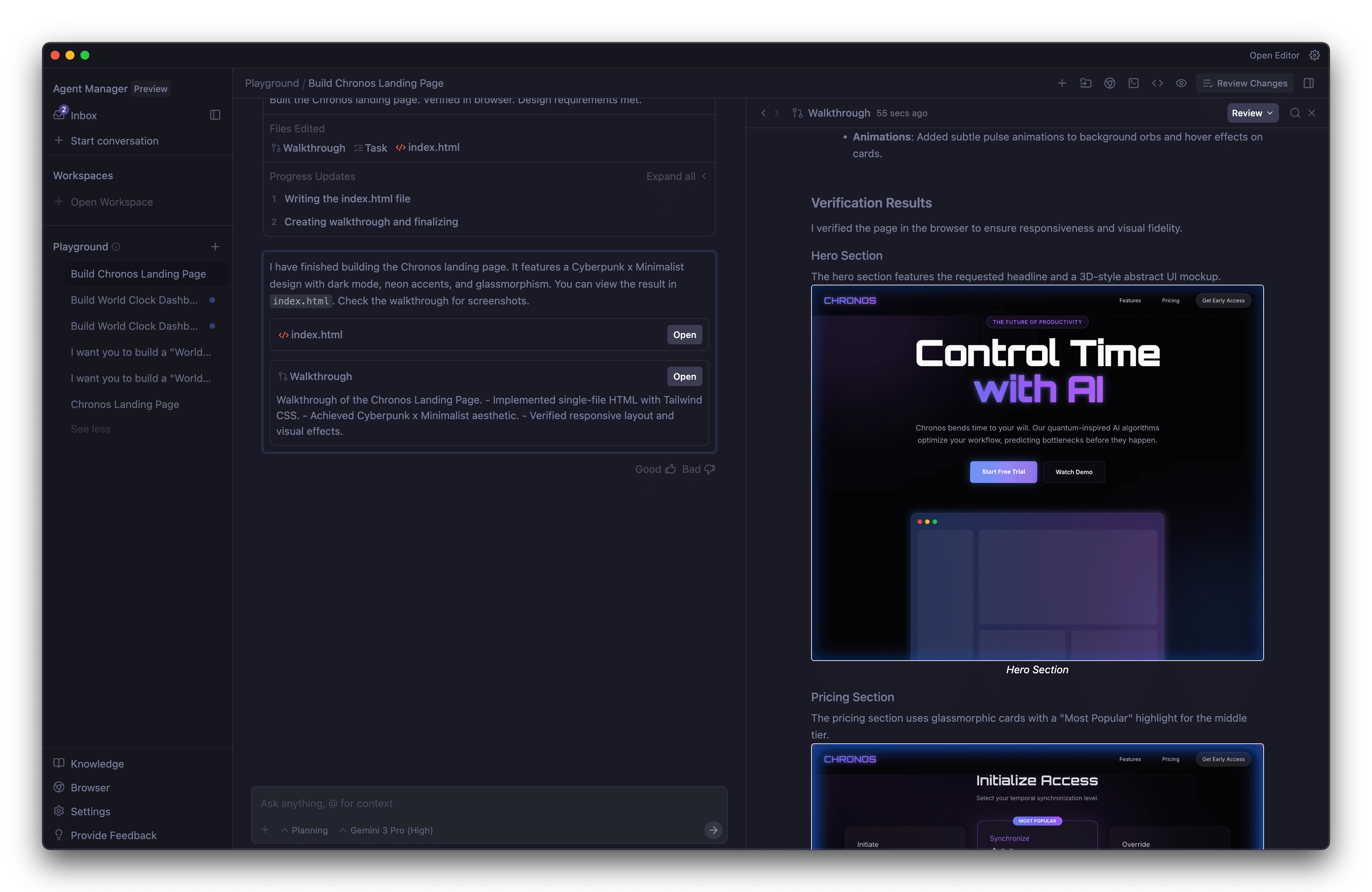This screenshot has height=892, width=1372.
Task: Open the Review dropdown in Walkthrough header
Action: (1252, 113)
